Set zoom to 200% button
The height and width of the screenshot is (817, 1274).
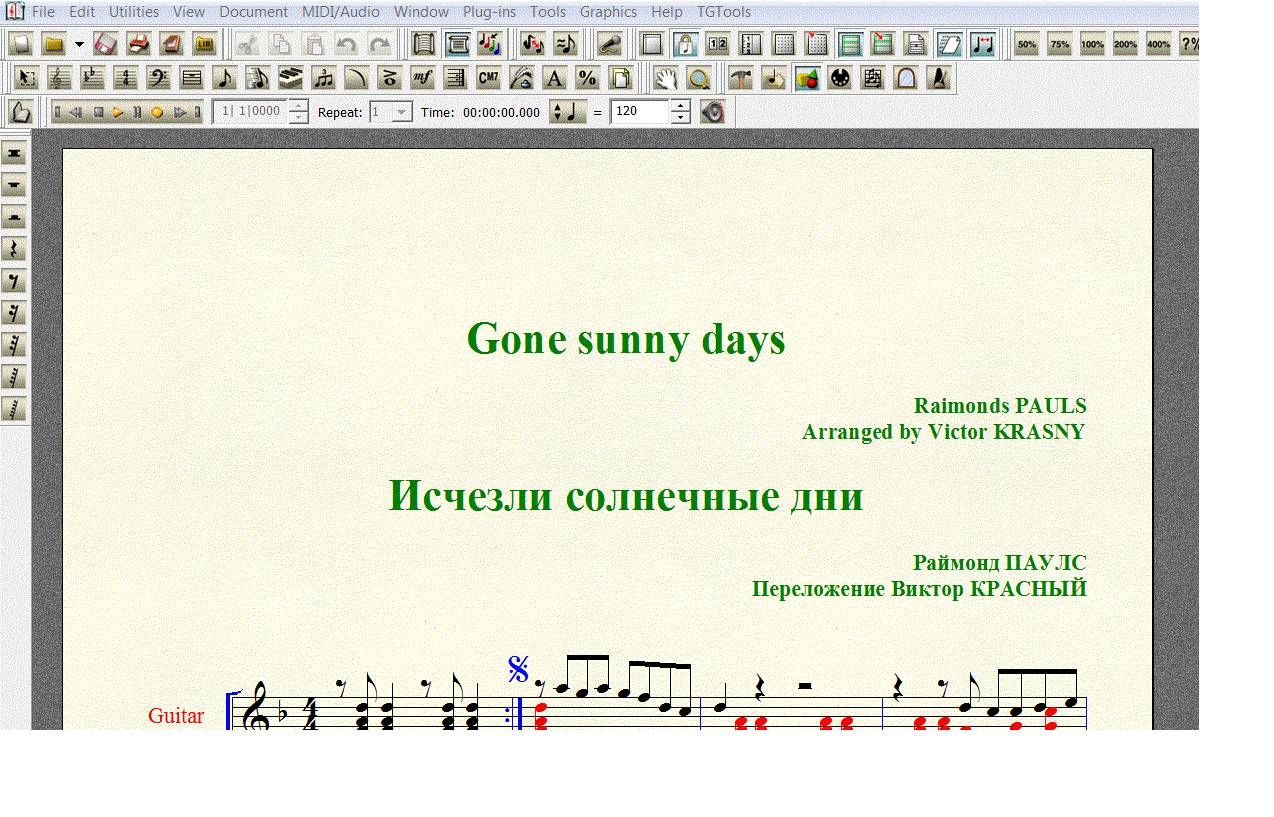(1125, 44)
